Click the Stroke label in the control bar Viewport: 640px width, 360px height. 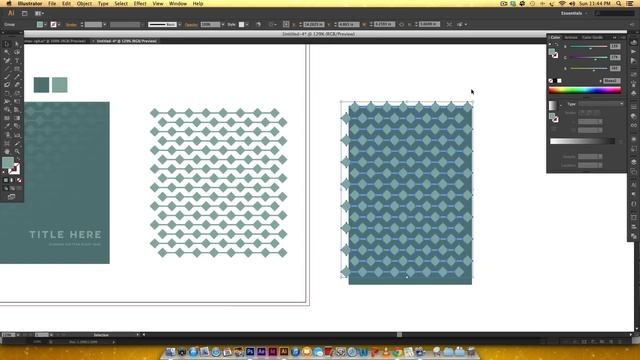[71, 24]
